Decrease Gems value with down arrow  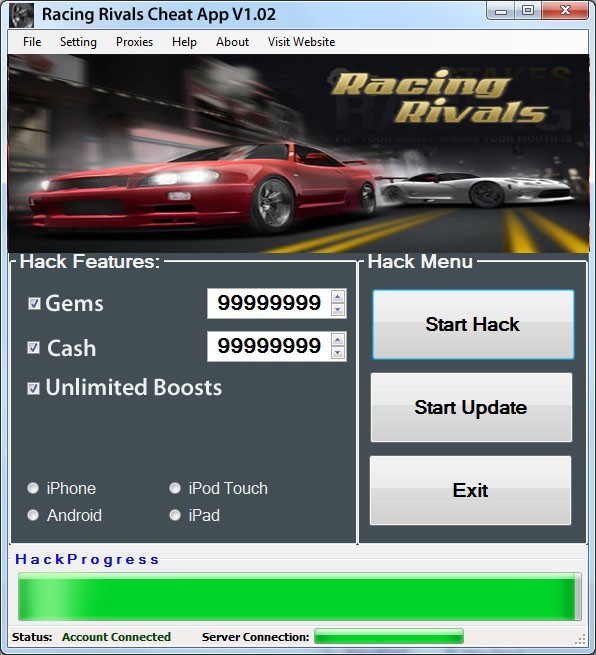click(338, 310)
